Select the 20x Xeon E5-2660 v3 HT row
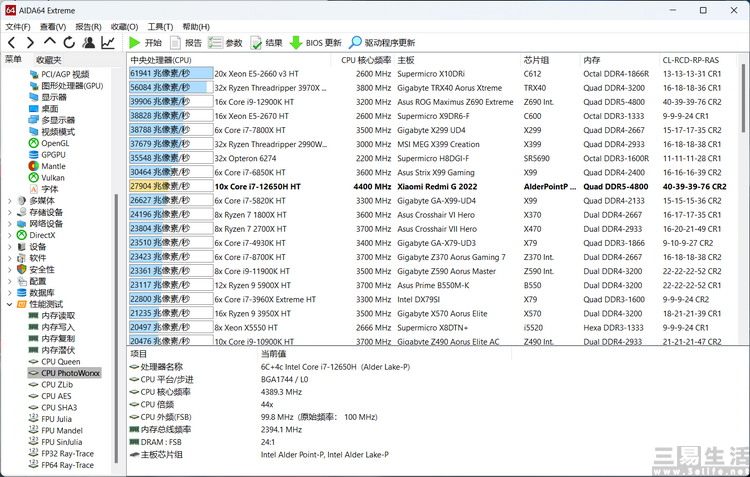The image size is (750, 477). pos(433,74)
